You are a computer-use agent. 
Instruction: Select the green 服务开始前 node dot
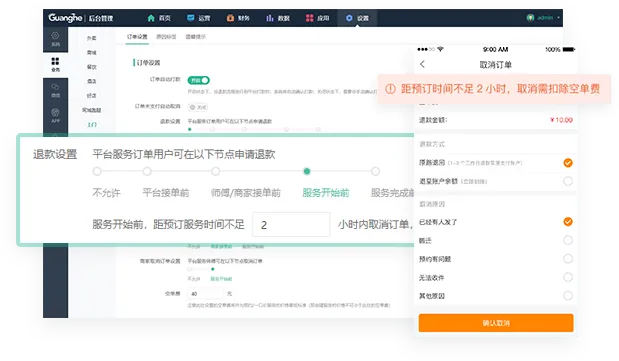tap(307, 171)
